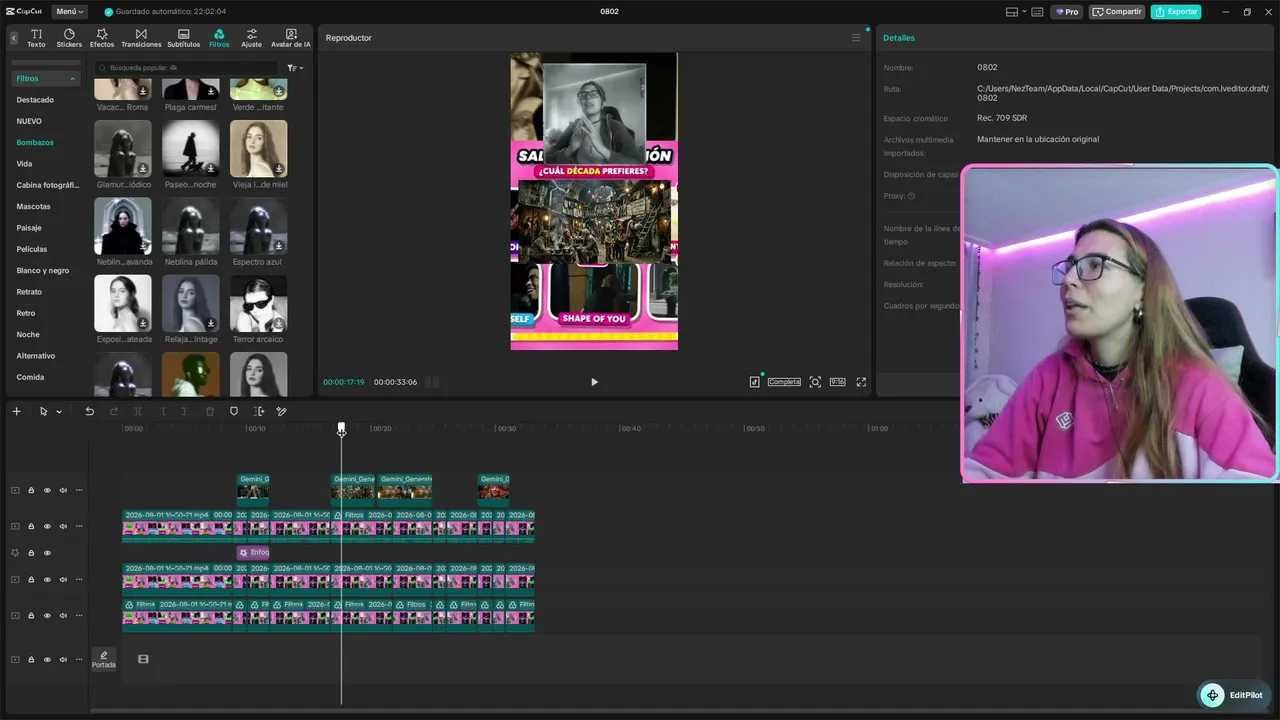The width and height of the screenshot is (1280, 720).
Task: Hide the Portada main track
Action: coord(47,660)
